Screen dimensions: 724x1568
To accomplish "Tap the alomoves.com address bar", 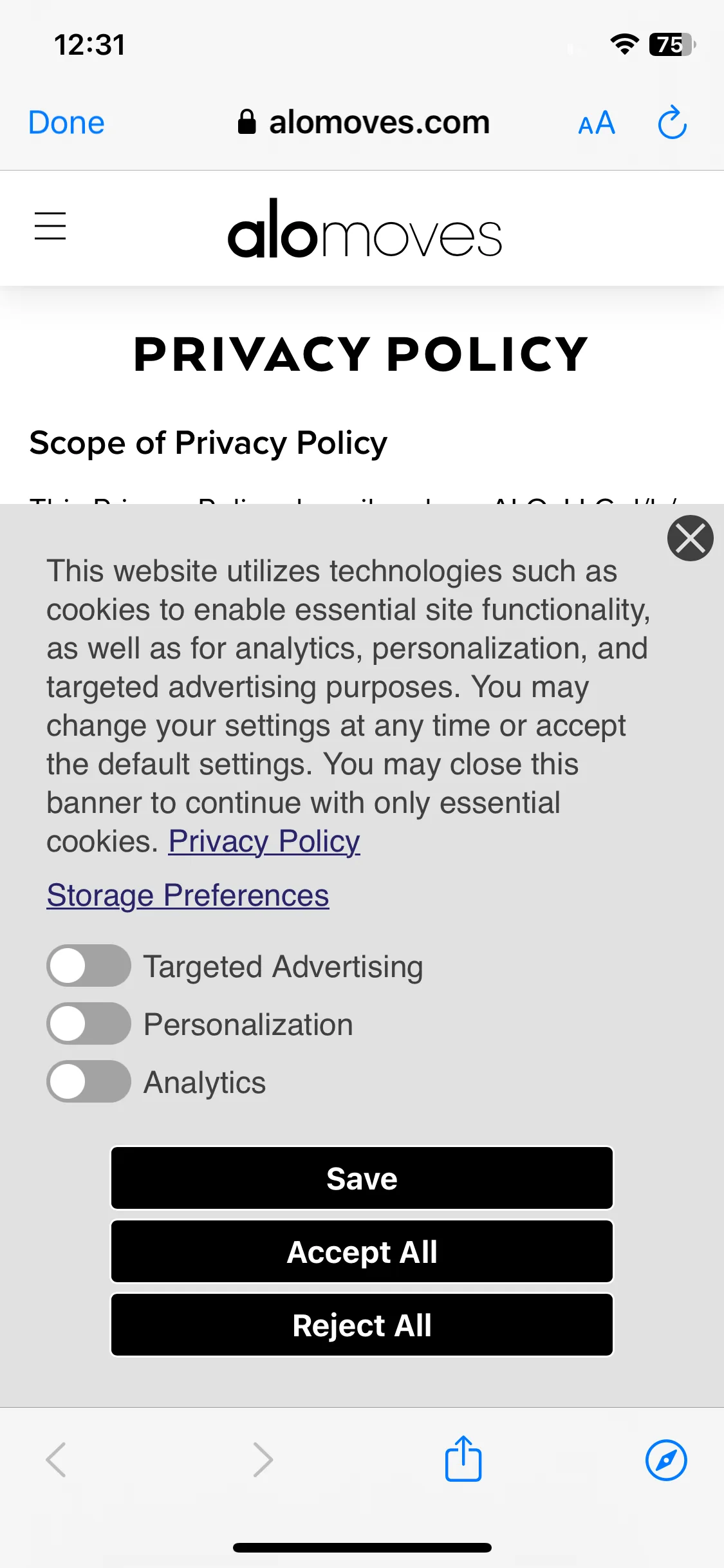I will point(364,122).
